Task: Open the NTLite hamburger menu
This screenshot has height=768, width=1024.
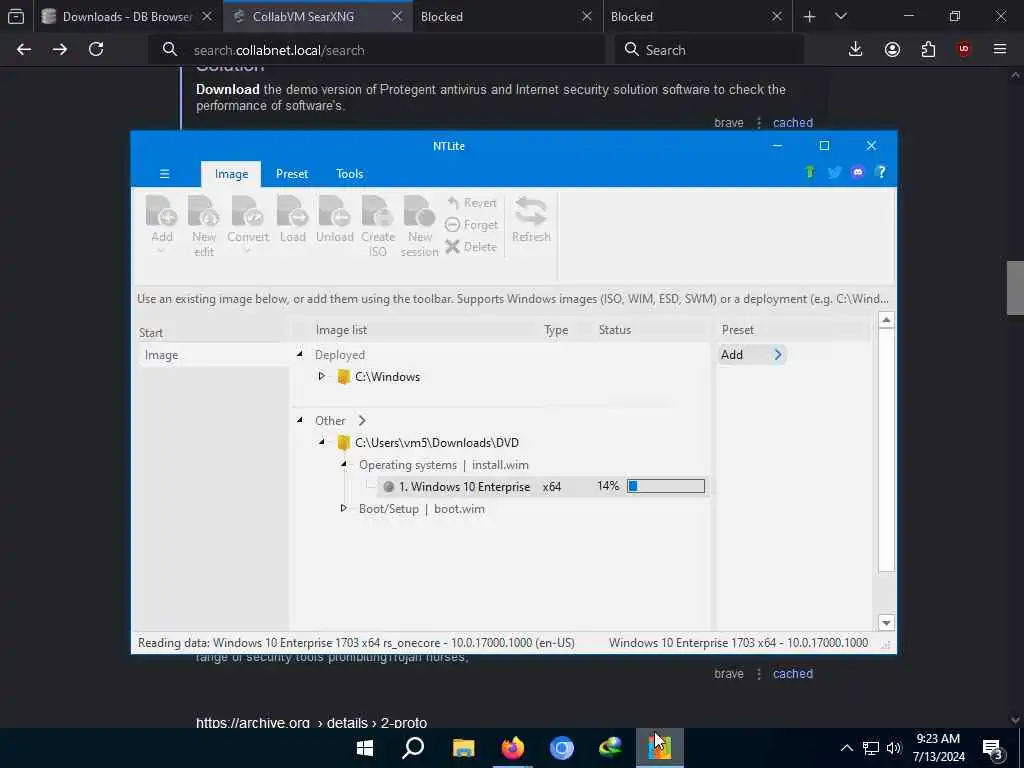Action: point(165,174)
